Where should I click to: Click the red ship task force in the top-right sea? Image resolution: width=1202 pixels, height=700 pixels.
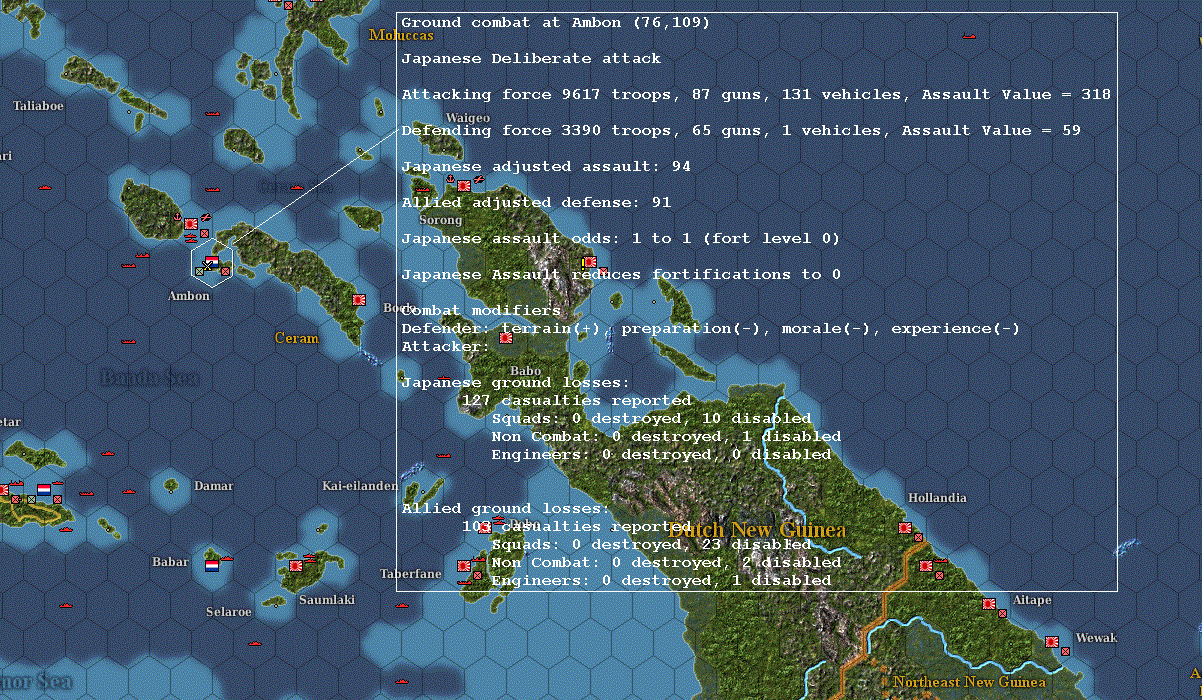coord(968,36)
